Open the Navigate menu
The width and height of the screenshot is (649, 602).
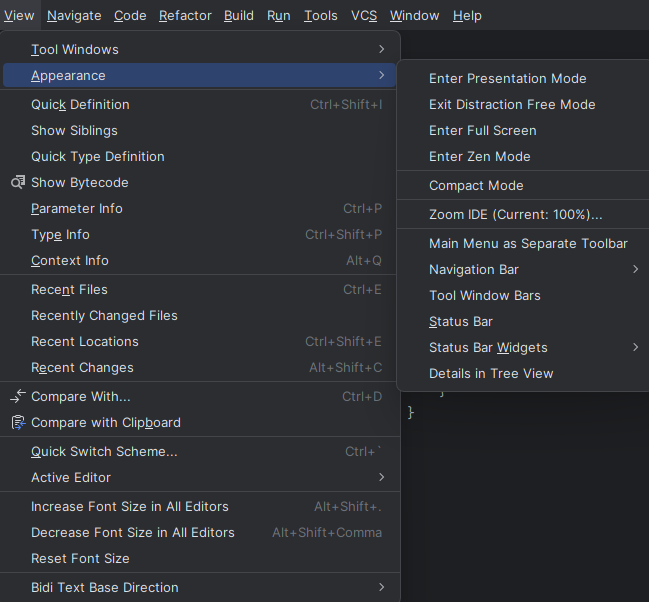74,16
